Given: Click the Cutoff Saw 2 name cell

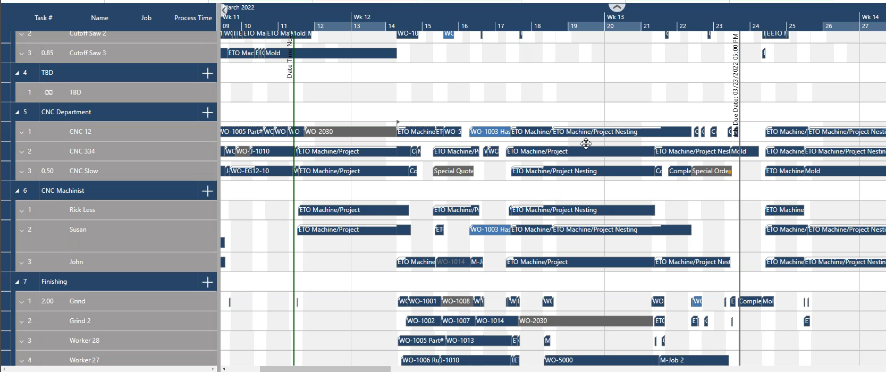Looking at the screenshot, I should (x=88, y=34).
